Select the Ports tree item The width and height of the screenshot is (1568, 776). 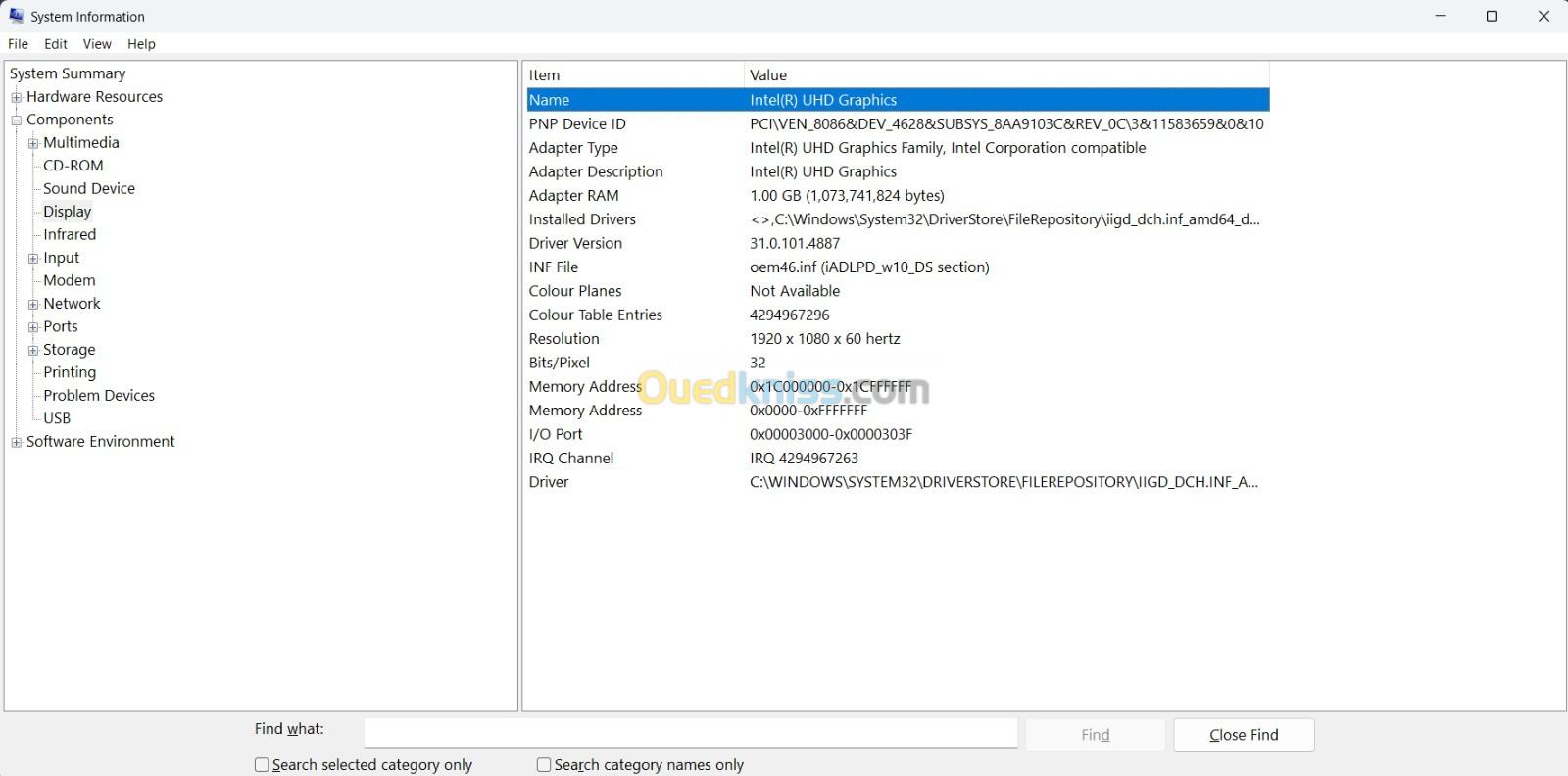pyautogui.click(x=61, y=326)
